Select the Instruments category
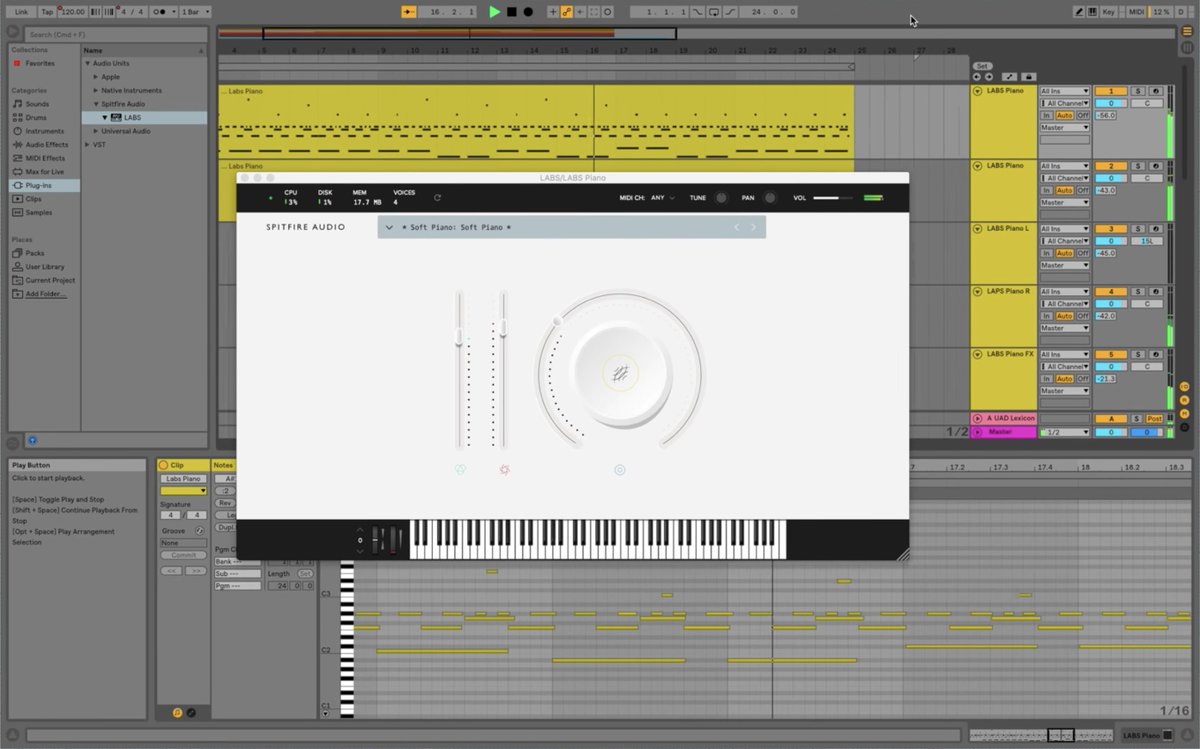 [45, 131]
